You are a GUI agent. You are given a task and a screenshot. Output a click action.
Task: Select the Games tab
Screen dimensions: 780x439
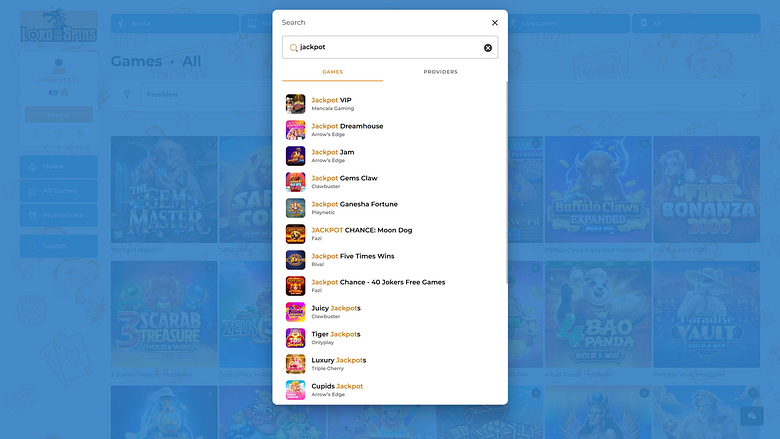coord(332,72)
